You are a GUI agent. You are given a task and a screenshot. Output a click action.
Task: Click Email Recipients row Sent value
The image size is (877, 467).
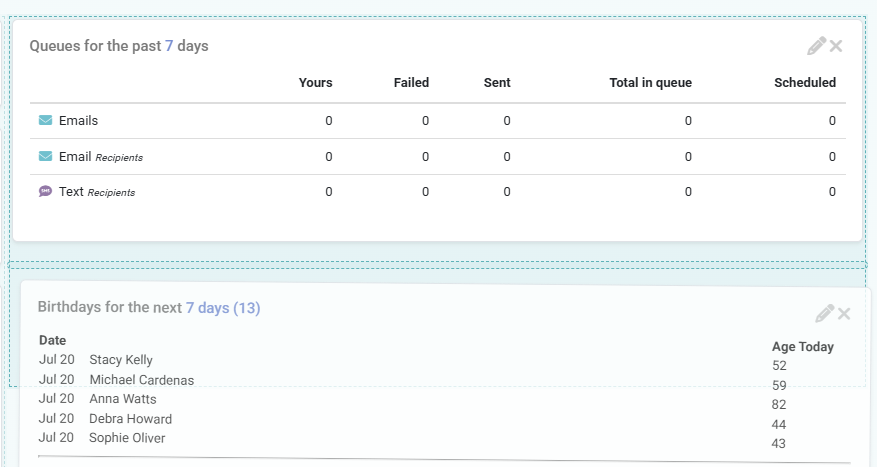click(507, 157)
